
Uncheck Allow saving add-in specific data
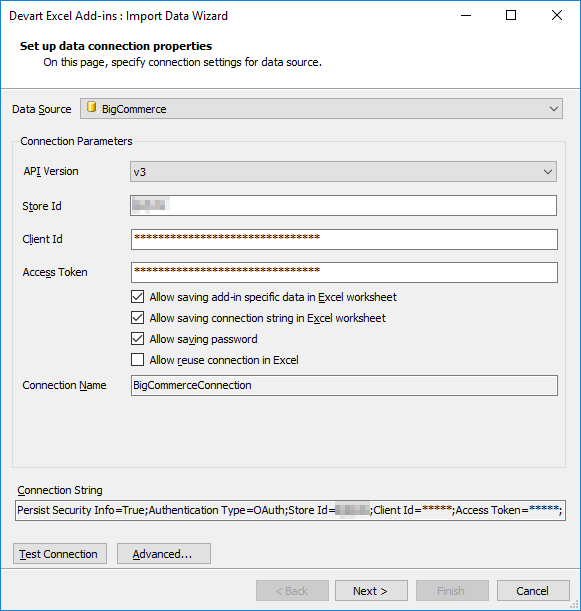[138, 297]
